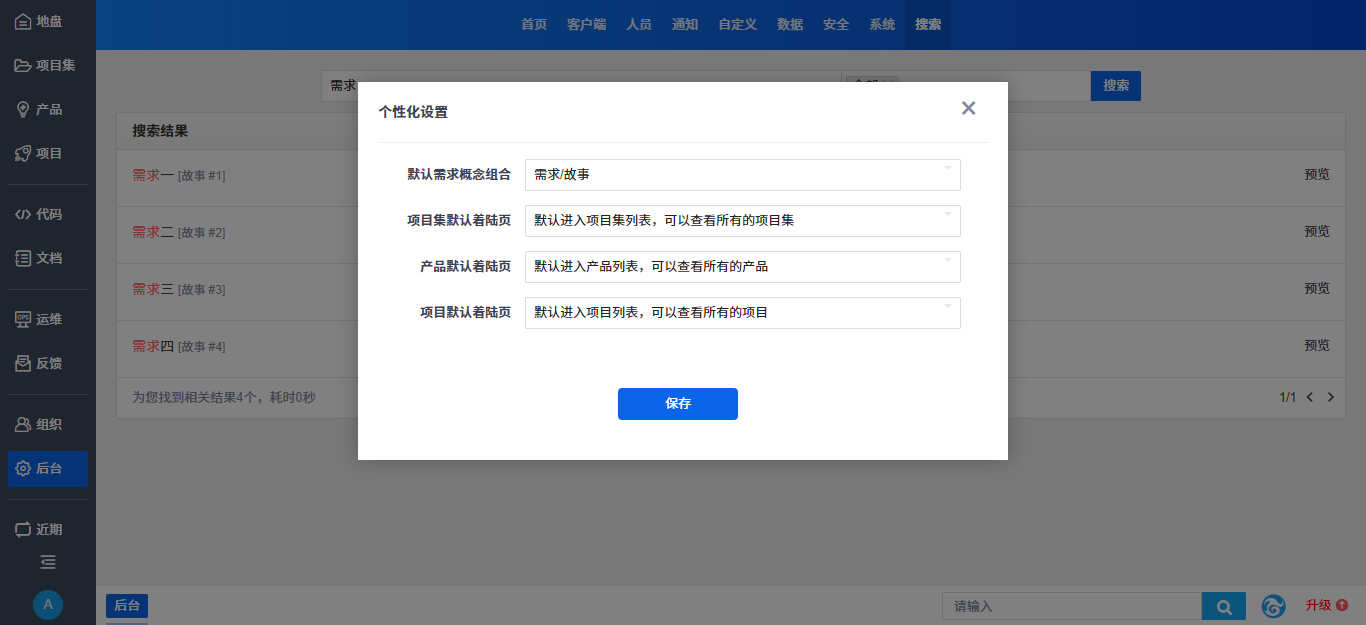Open the 安全 top menu
The height and width of the screenshot is (625, 1366).
[836, 25]
